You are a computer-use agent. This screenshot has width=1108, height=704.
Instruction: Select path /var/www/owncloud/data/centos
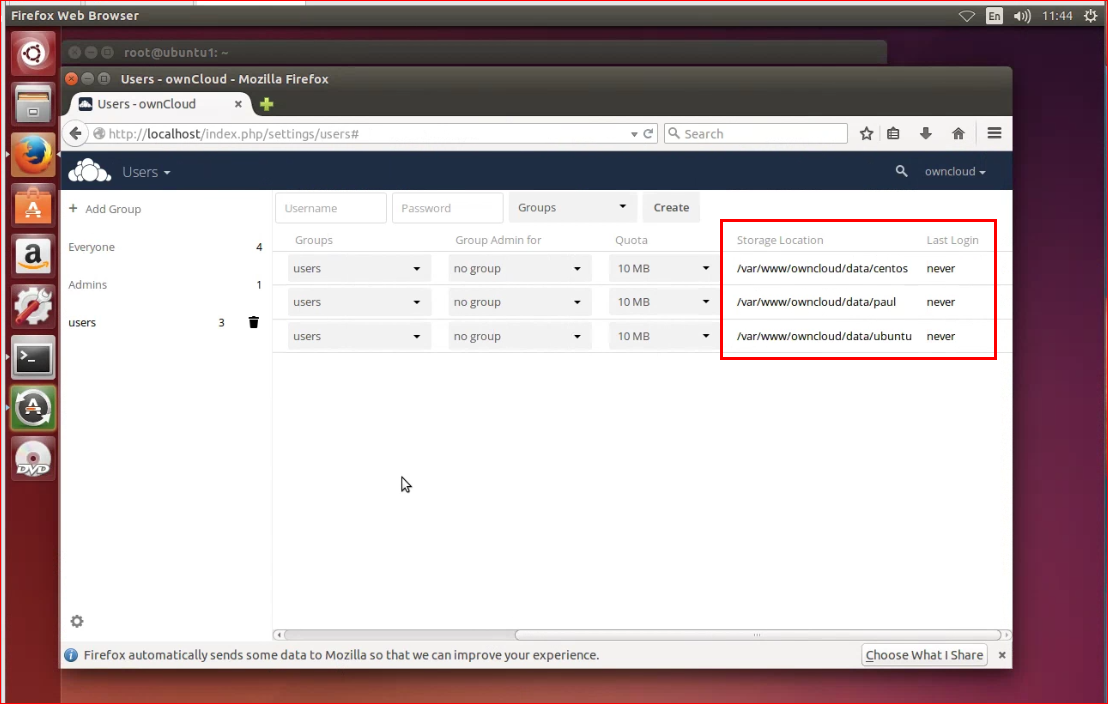tap(822, 269)
